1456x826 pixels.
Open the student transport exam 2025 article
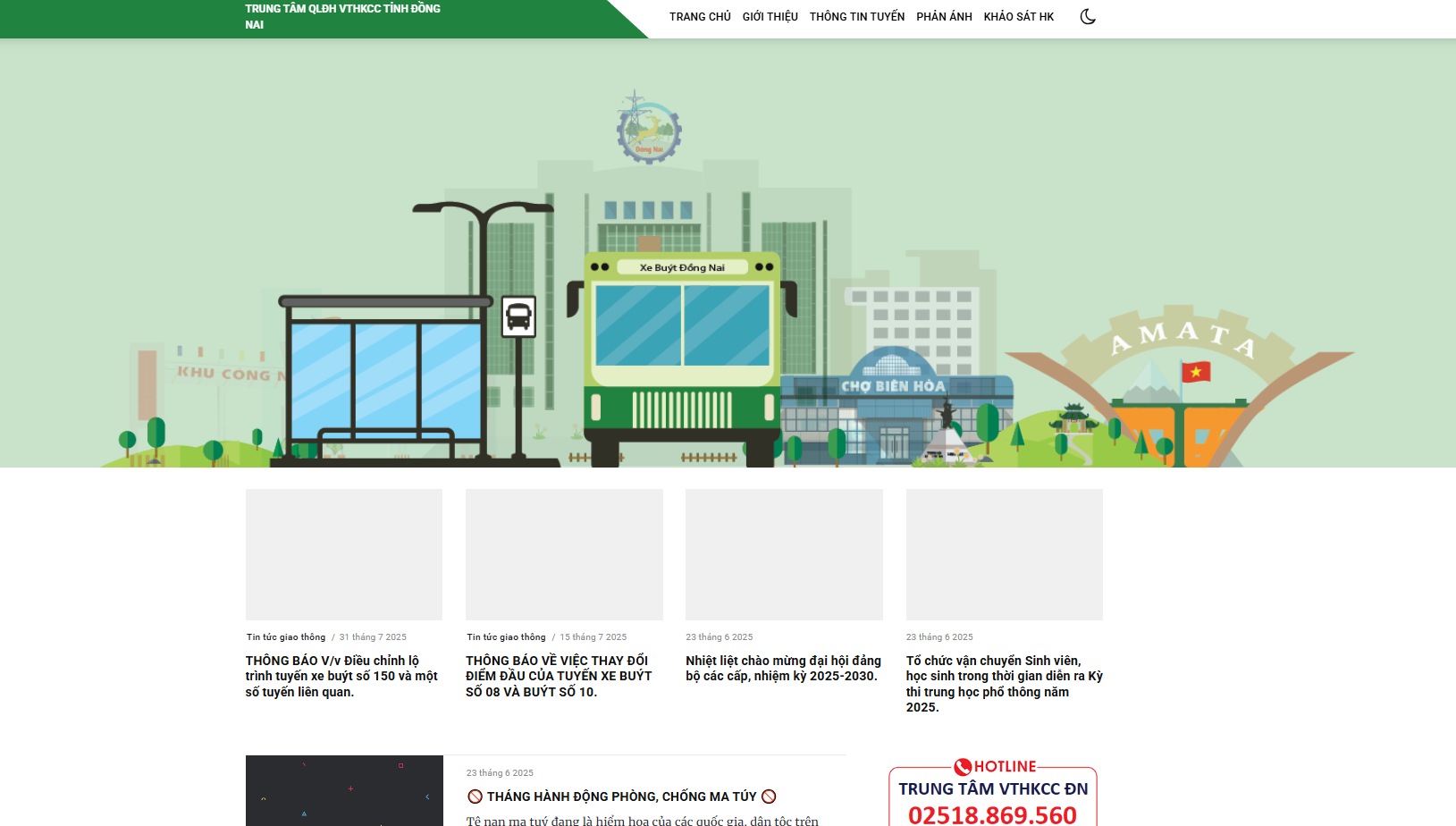(1004, 683)
